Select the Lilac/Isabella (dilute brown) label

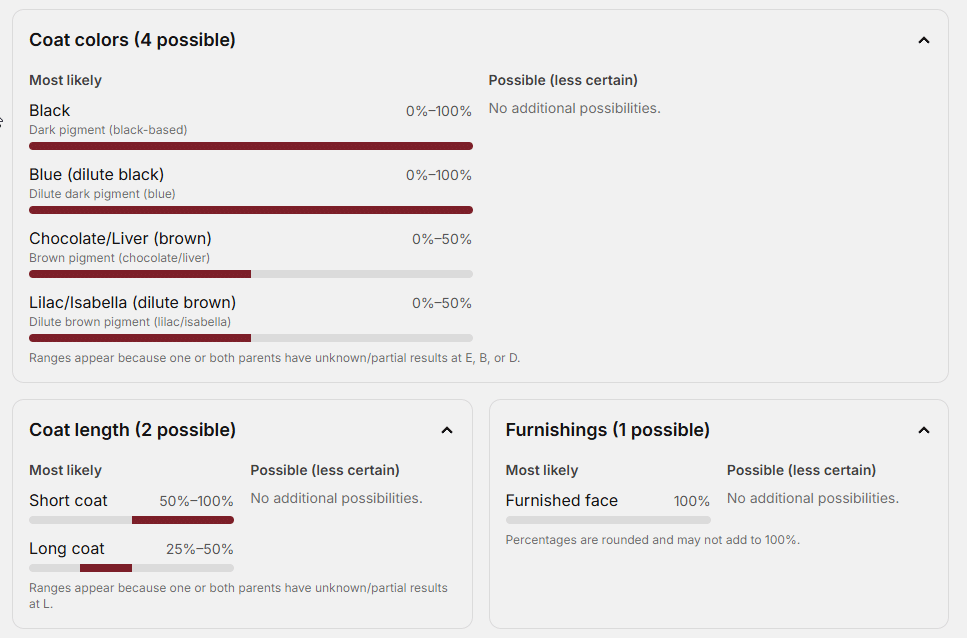pyautogui.click(x=132, y=303)
